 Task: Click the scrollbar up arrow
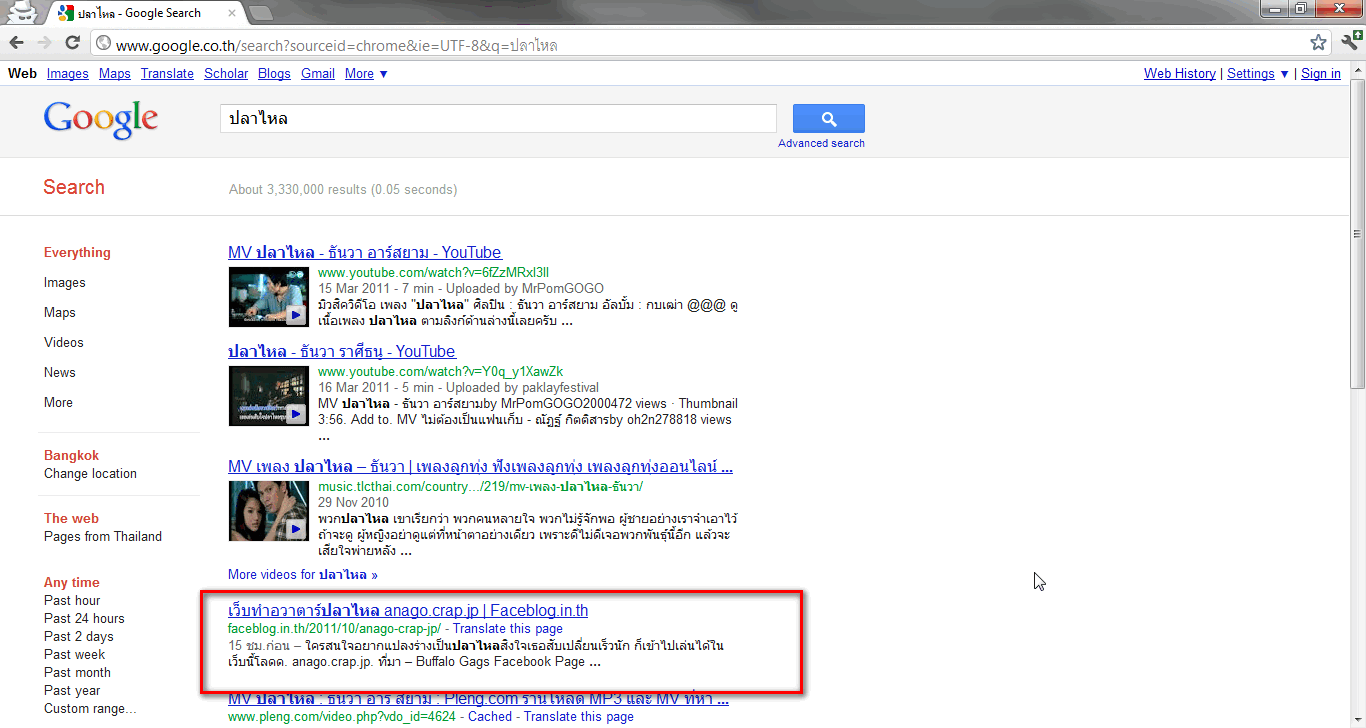click(x=1357, y=68)
